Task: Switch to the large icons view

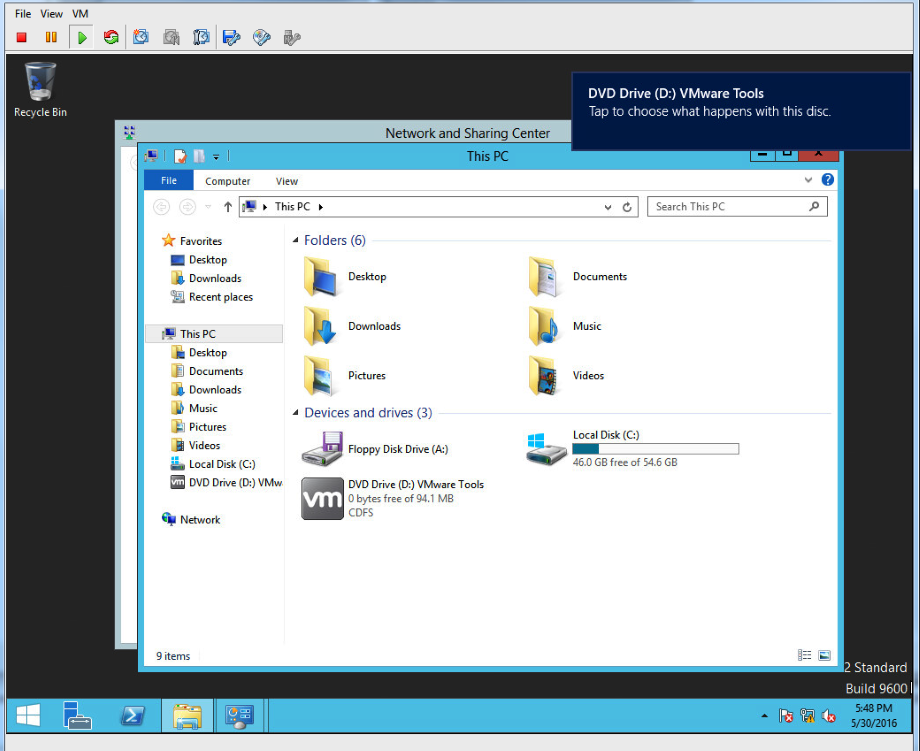Action: (824, 656)
